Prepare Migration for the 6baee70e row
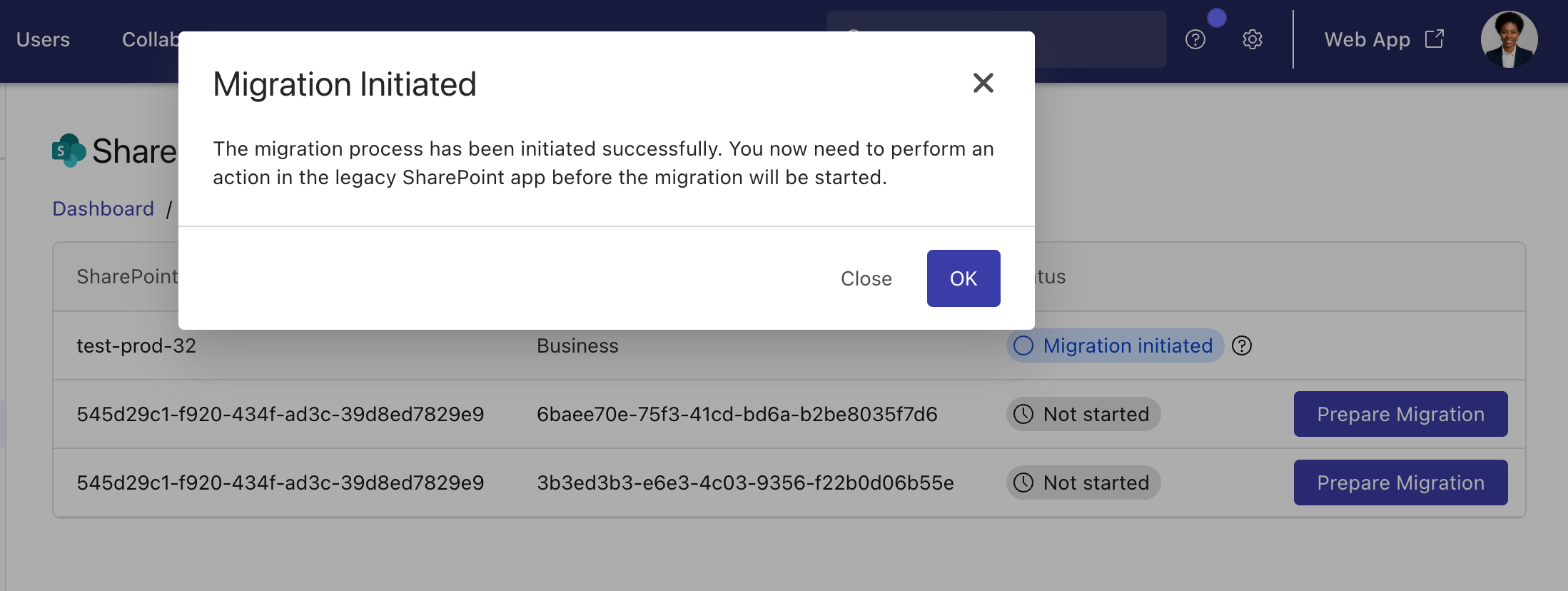Image resolution: width=1568 pixels, height=591 pixels. click(1400, 414)
